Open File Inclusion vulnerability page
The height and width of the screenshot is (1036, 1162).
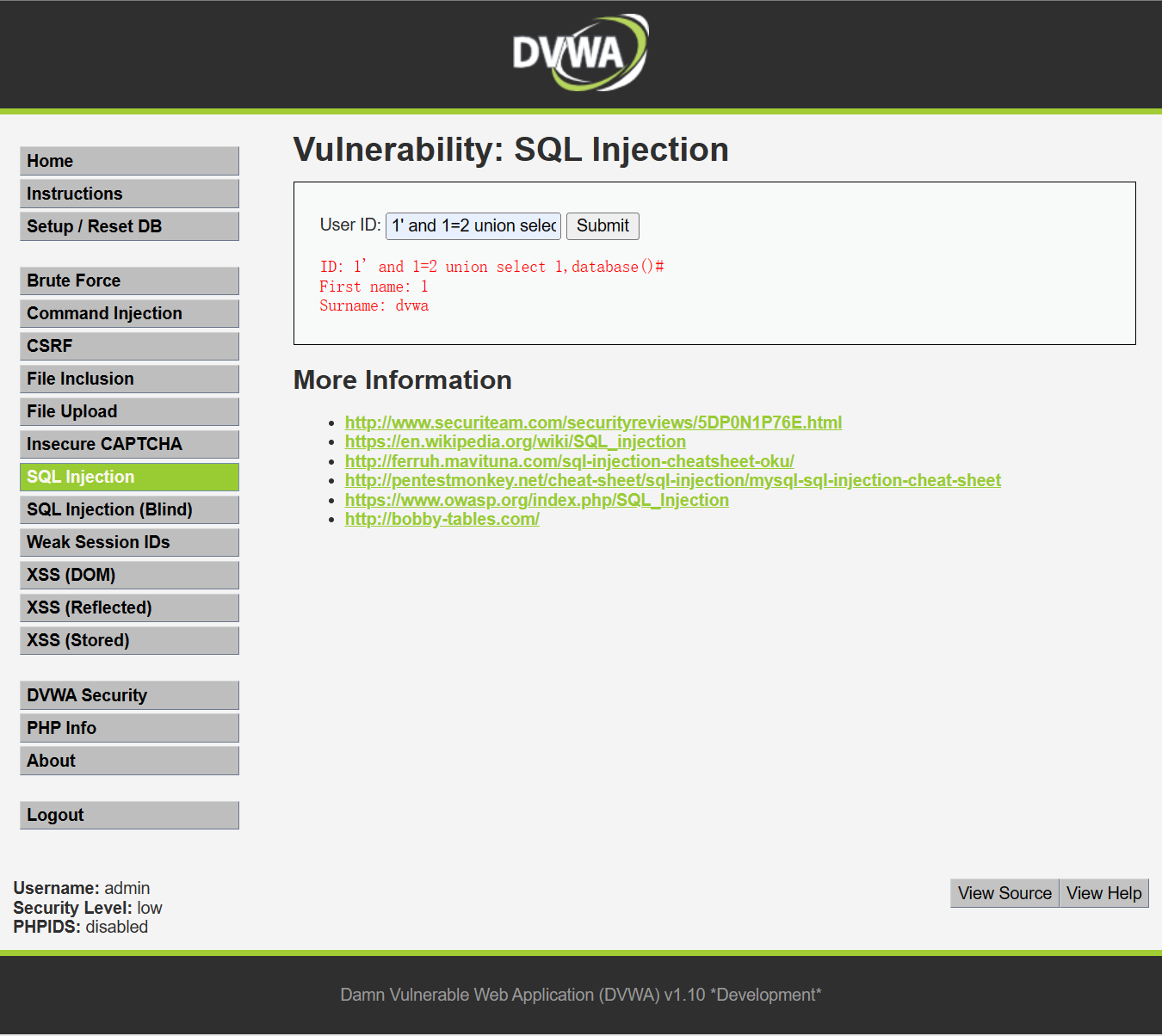(129, 379)
